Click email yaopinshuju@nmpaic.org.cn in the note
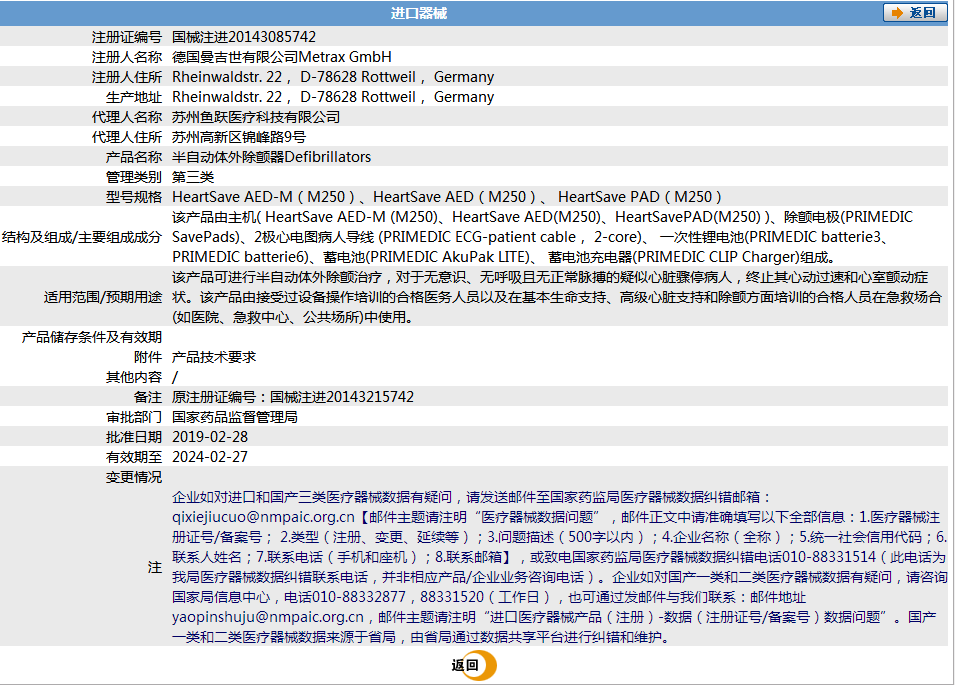 click(x=268, y=617)
